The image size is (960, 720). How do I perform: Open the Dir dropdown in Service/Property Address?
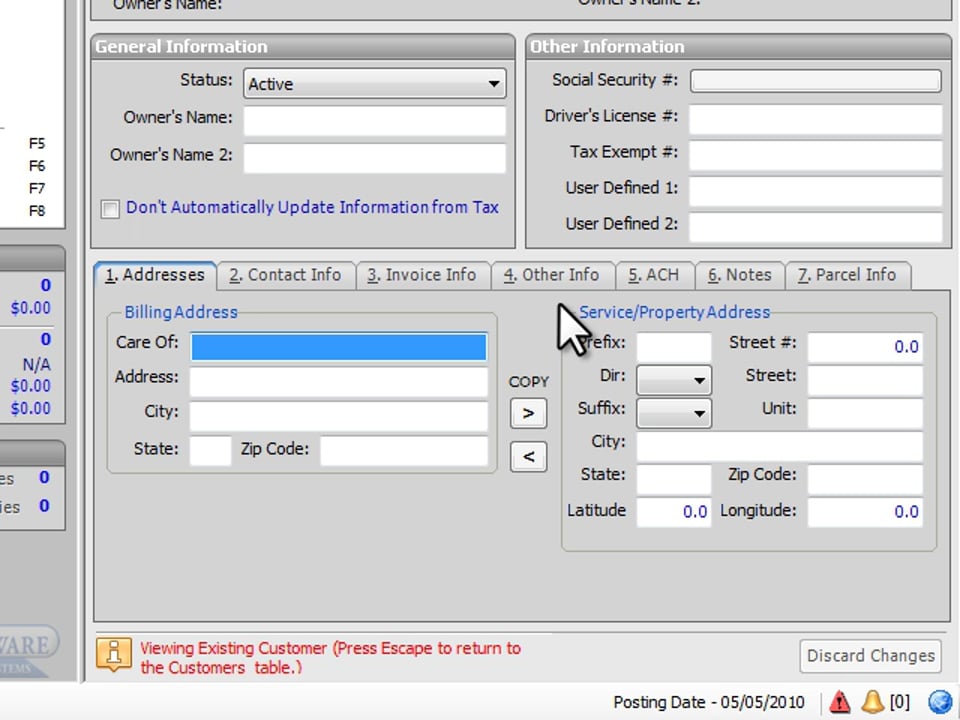pyautogui.click(x=674, y=380)
